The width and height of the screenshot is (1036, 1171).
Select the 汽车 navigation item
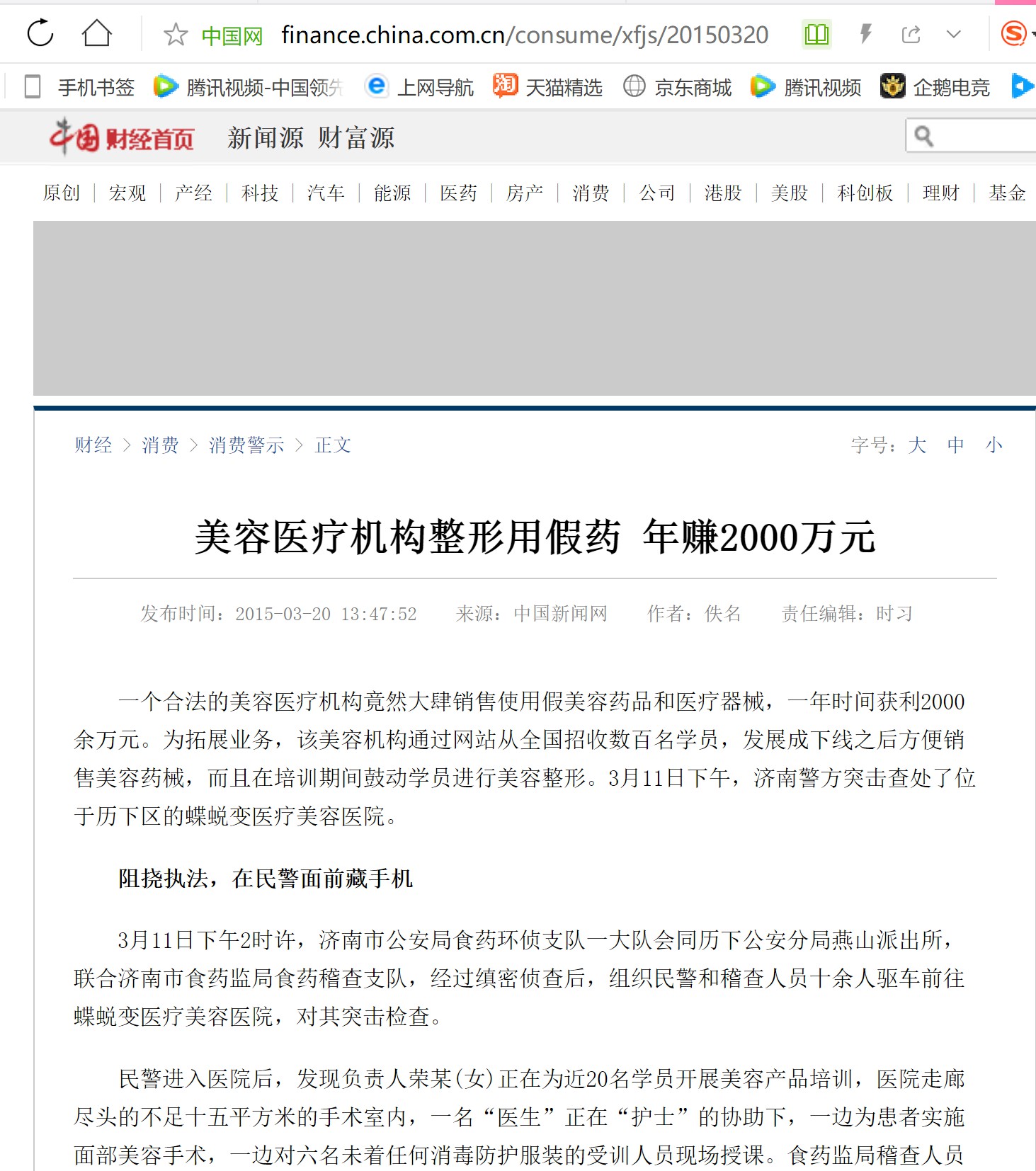click(326, 193)
